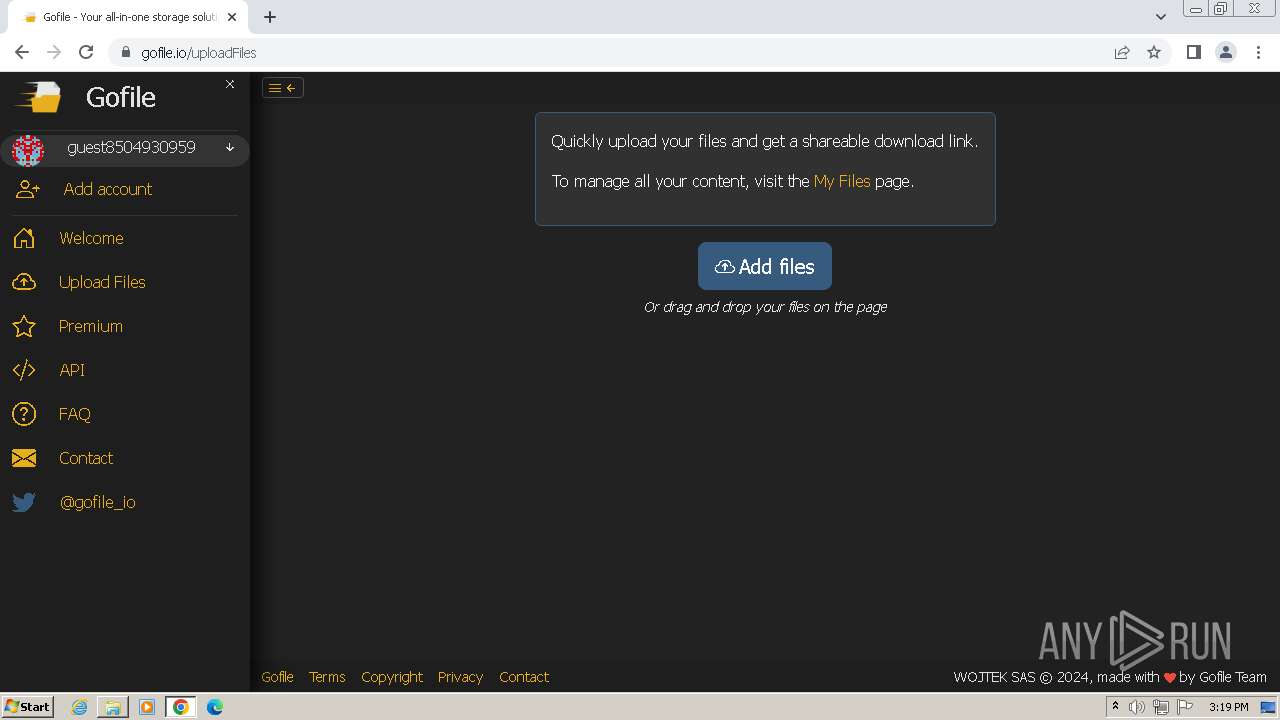Click the Chrome taskbar icon
The height and width of the screenshot is (720, 1280).
coord(181,707)
